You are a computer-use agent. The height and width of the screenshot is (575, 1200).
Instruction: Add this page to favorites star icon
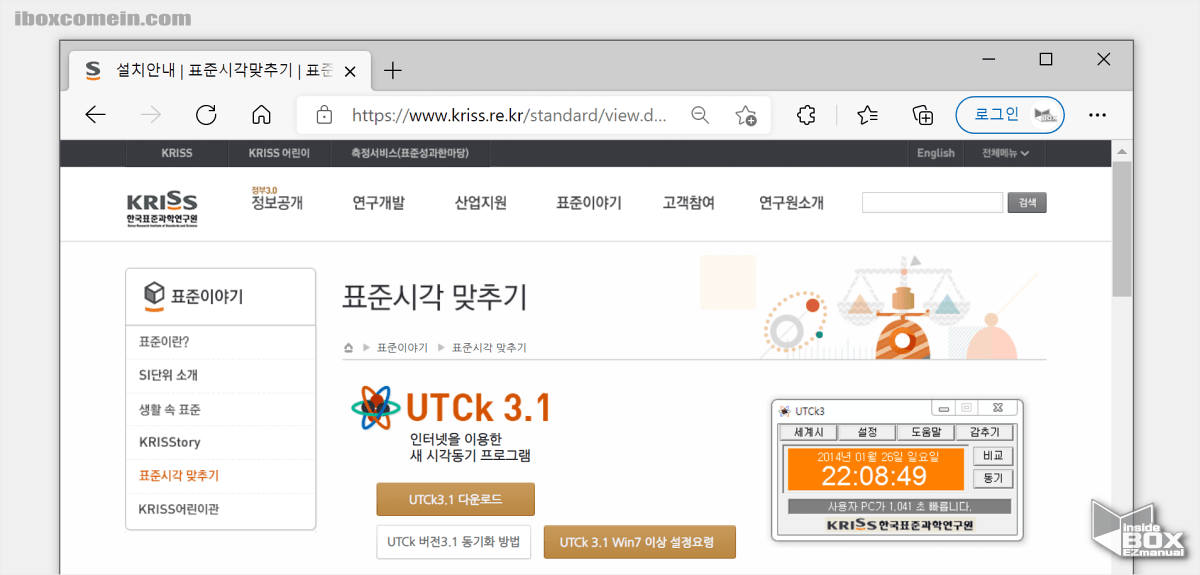[746, 115]
